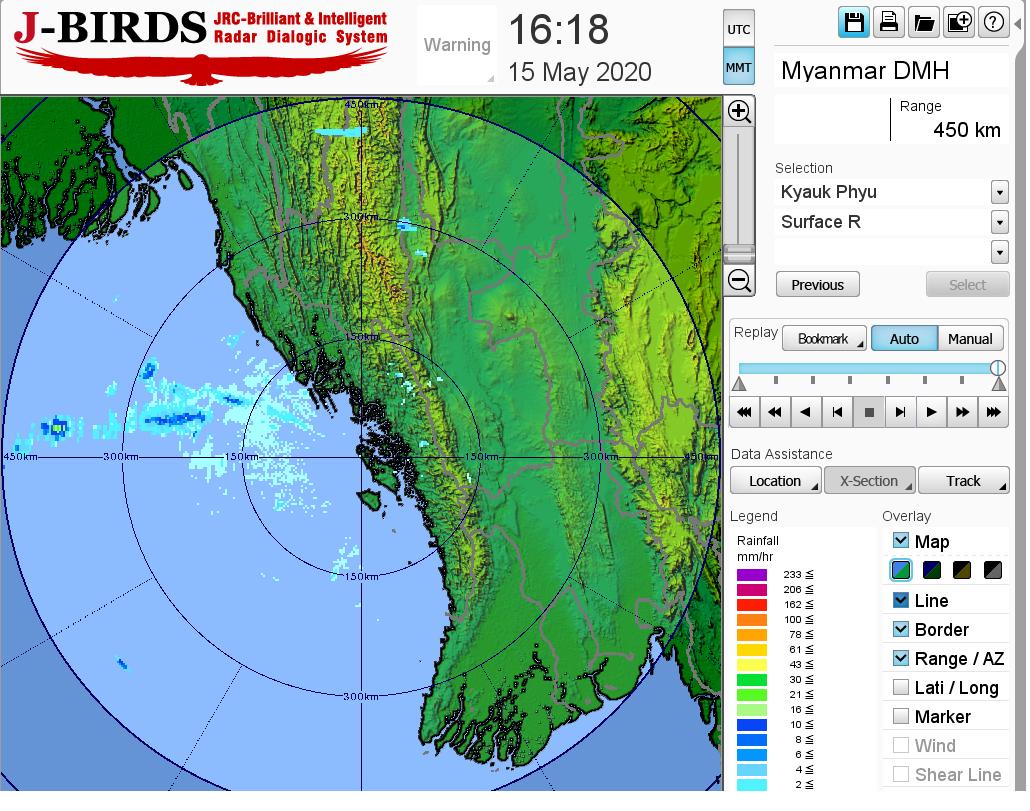Viewport: 1030px width, 811px height.
Task: Enable the Lati / Long overlay
Action: (x=901, y=687)
